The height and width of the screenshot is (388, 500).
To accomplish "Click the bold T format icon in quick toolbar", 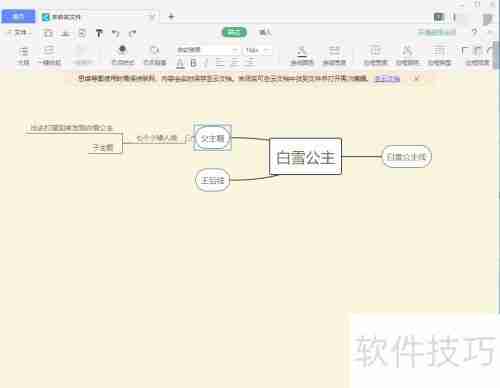I will point(99,33).
